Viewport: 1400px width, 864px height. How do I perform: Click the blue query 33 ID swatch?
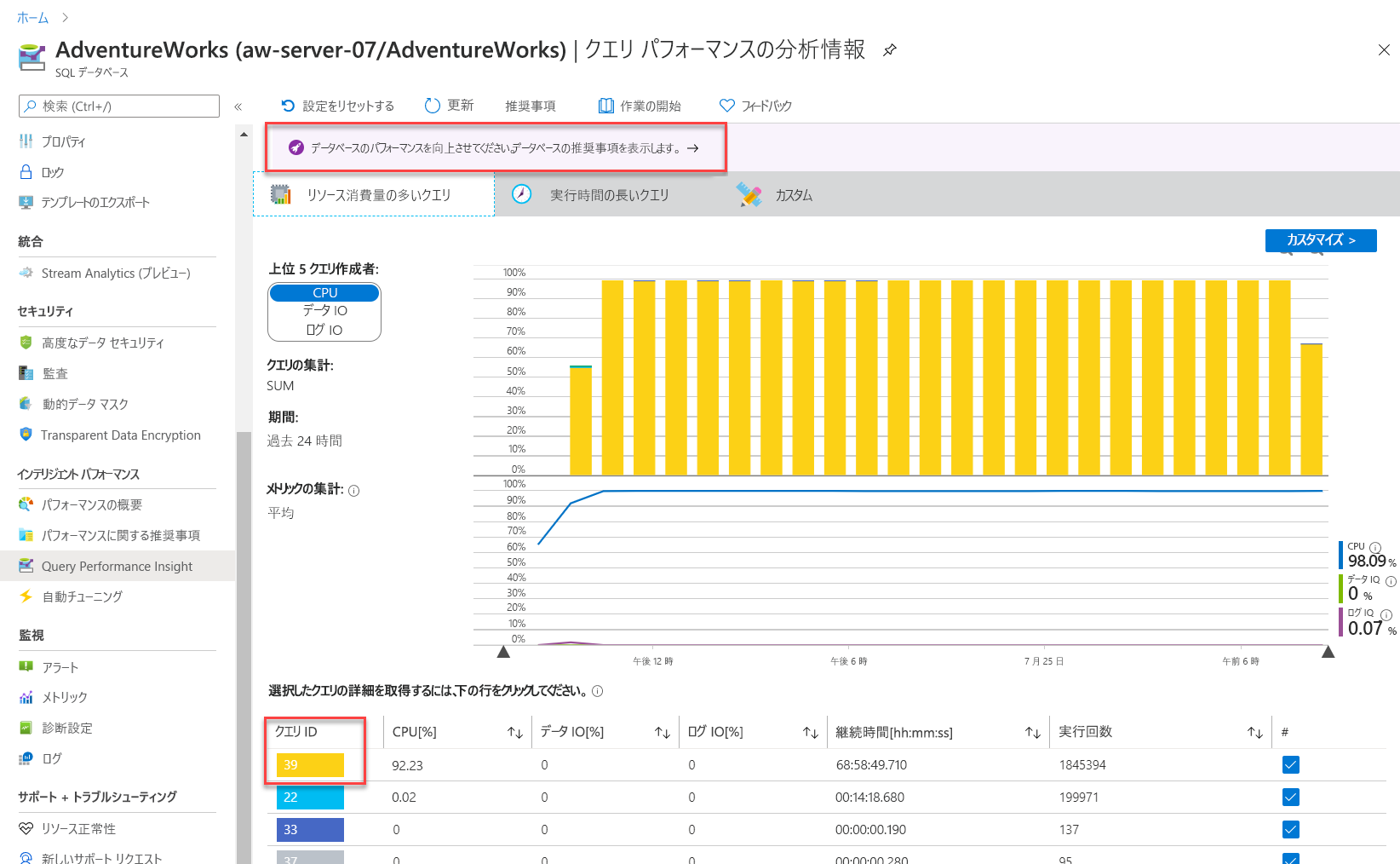[x=310, y=830]
